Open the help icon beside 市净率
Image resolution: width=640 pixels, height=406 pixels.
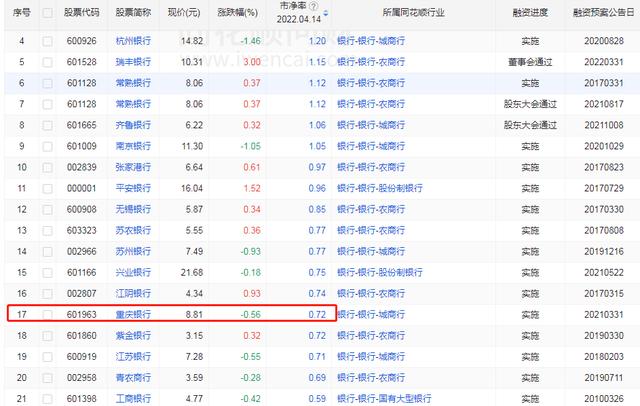[x=313, y=6]
